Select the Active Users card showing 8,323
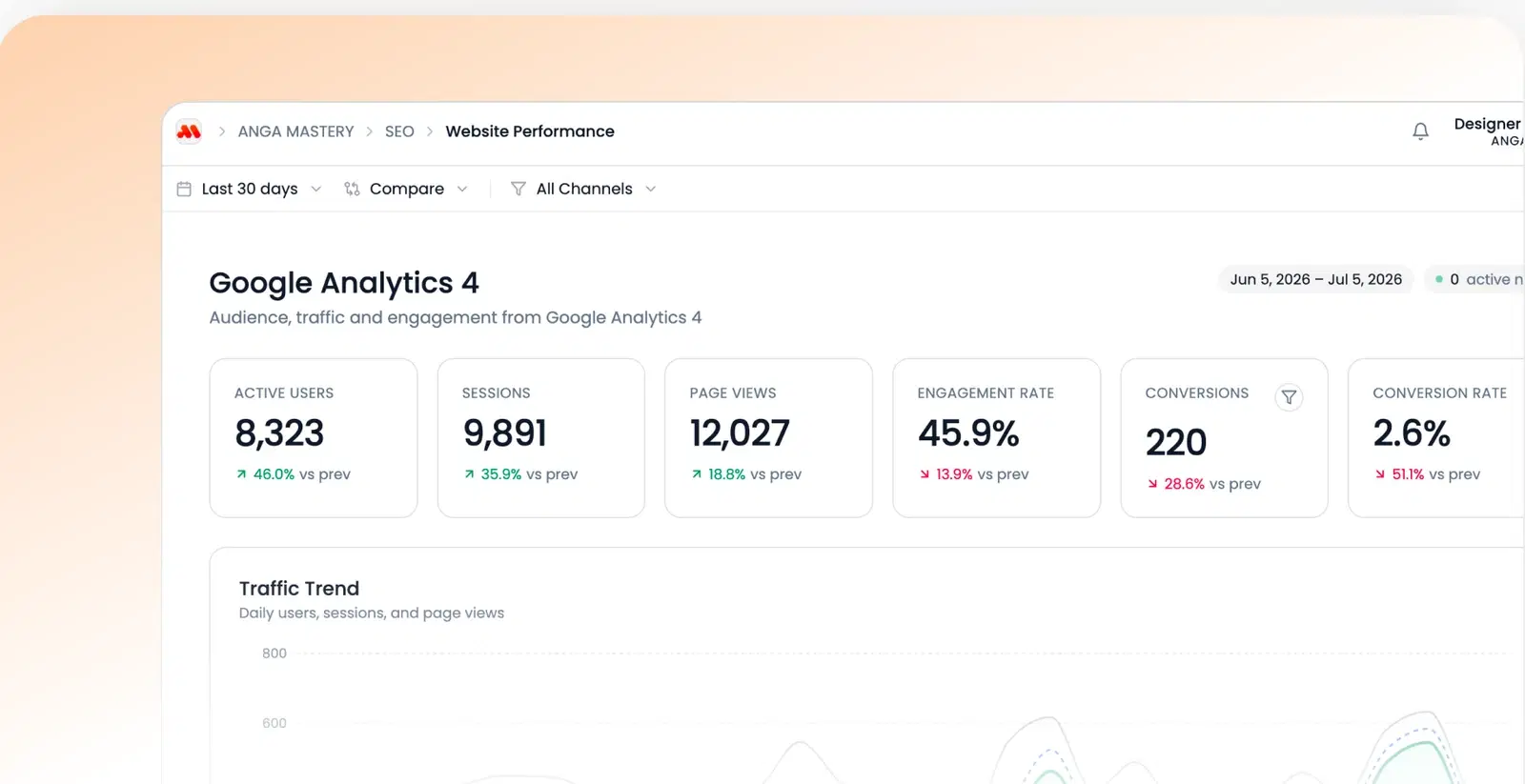The width and height of the screenshot is (1525, 784). click(x=314, y=438)
